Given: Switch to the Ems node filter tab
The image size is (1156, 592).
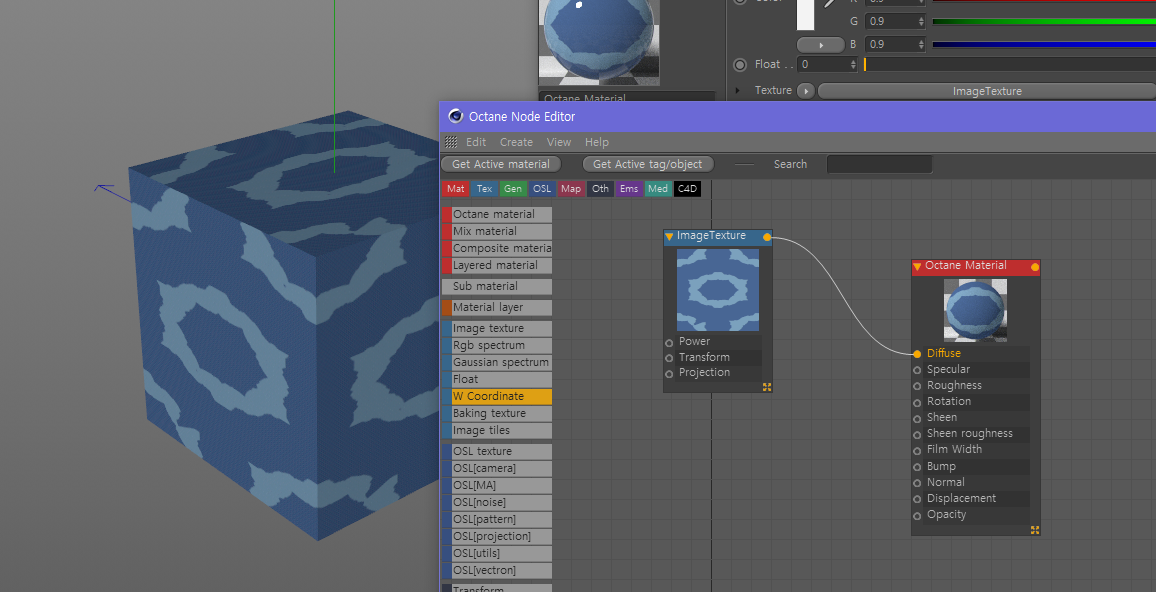Looking at the screenshot, I should pyautogui.click(x=629, y=189).
